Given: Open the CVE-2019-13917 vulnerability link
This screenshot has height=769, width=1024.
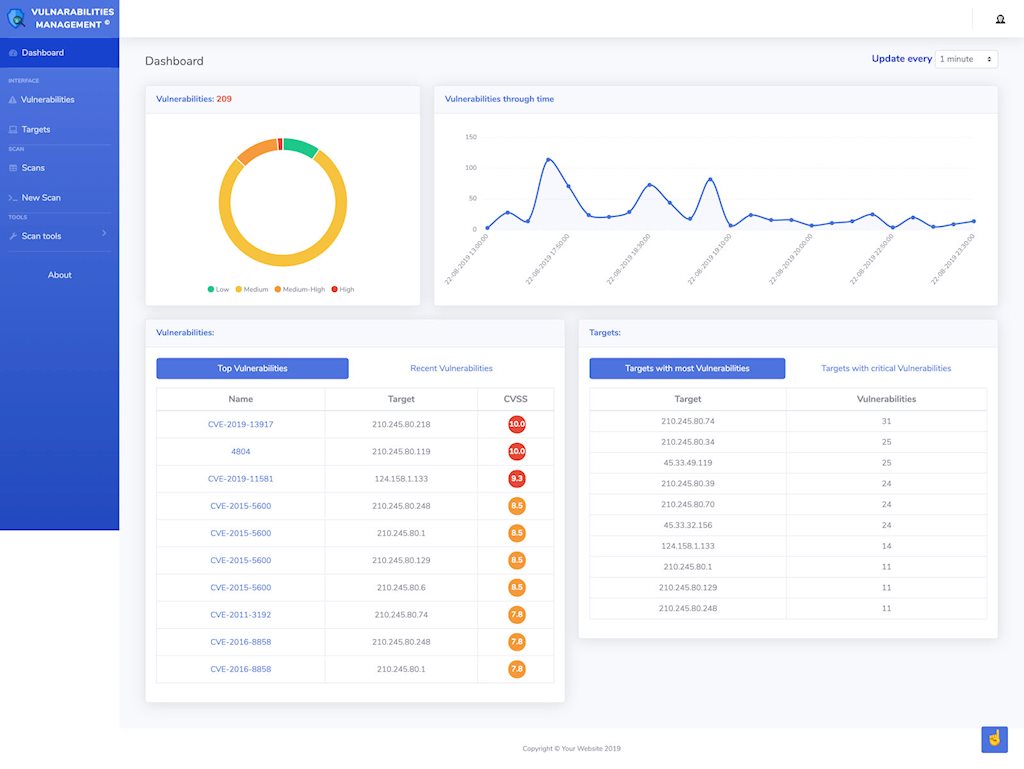Looking at the screenshot, I should (x=241, y=424).
